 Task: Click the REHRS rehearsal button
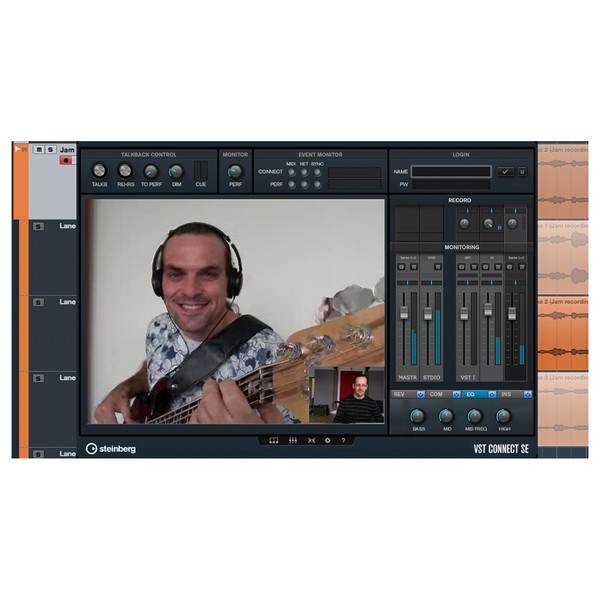pos(125,171)
